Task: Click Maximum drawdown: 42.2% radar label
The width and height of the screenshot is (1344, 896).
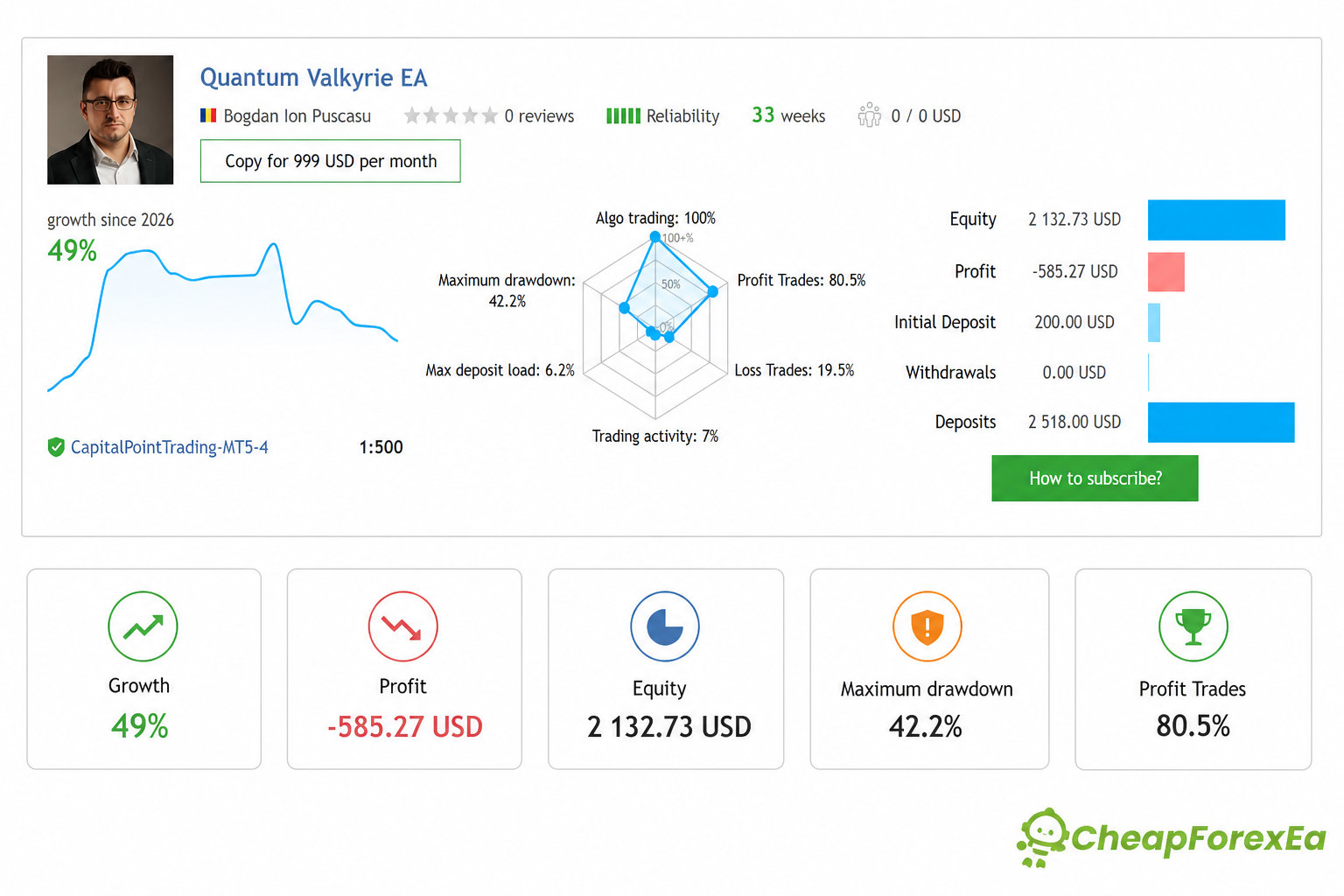Action: point(507,290)
